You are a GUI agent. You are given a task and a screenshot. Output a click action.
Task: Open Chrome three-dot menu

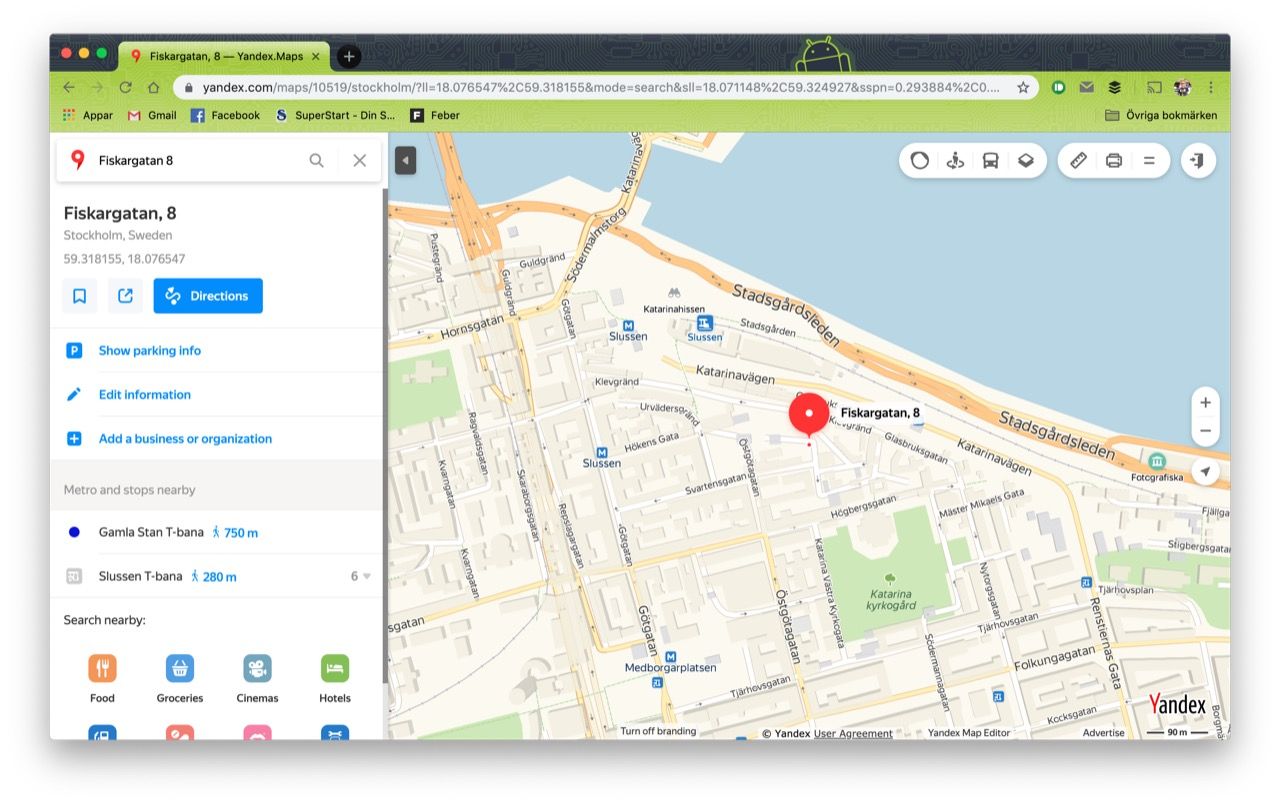(x=1211, y=87)
